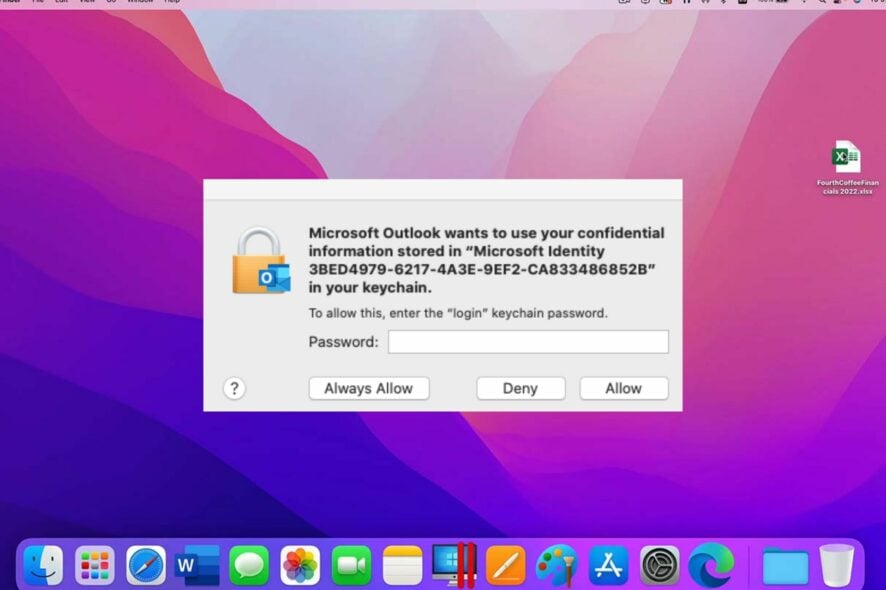Open Launchpad in the dock
The width and height of the screenshot is (886, 590).
[x=94, y=565]
